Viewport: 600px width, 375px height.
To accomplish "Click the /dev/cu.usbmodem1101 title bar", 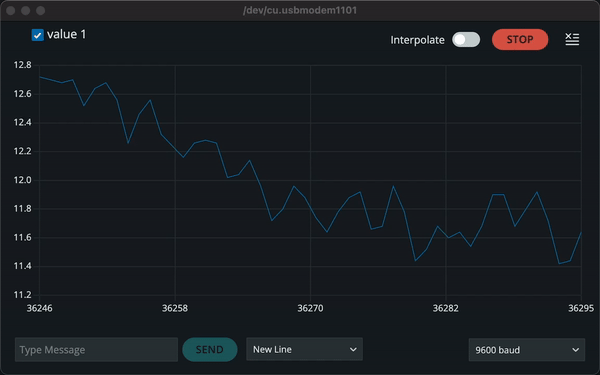I will tap(300, 10).
